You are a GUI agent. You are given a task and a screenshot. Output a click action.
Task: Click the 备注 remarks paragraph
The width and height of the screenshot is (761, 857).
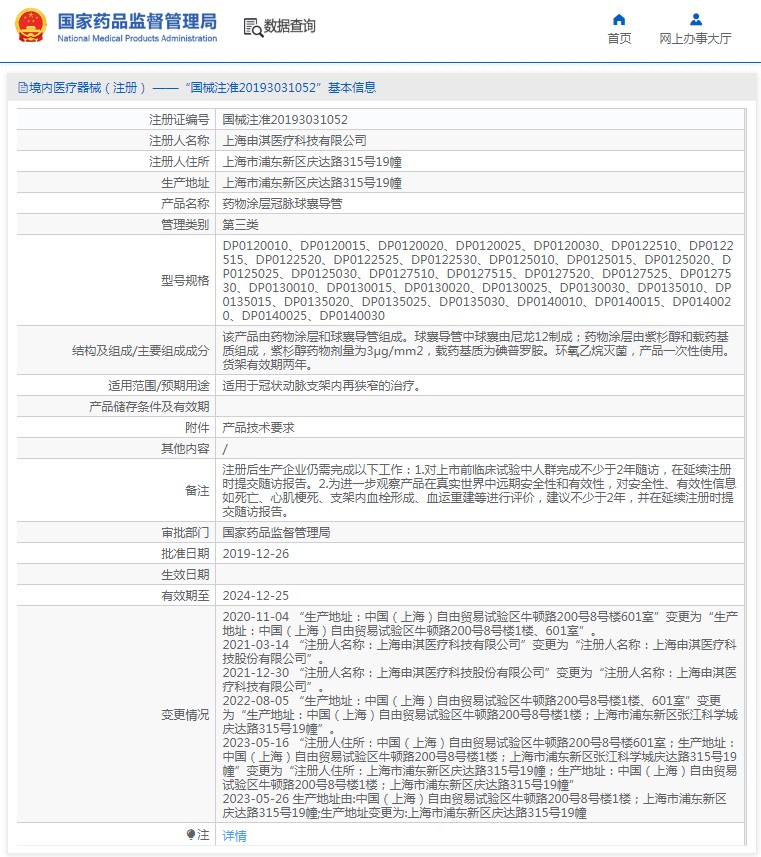click(479, 490)
